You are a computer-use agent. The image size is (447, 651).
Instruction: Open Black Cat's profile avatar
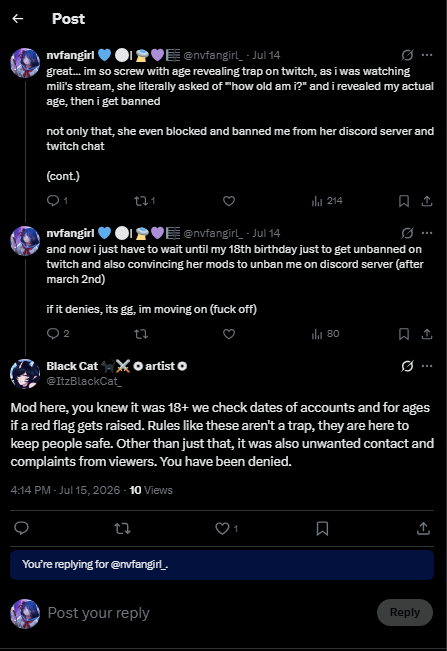pyautogui.click(x=25, y=374)
